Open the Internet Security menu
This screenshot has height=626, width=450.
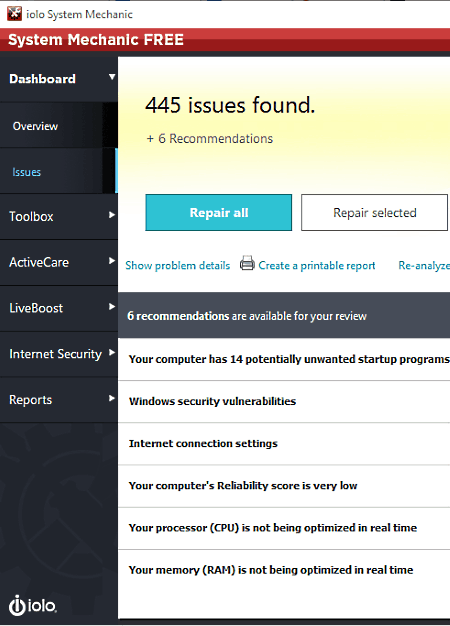pos(59,355)
